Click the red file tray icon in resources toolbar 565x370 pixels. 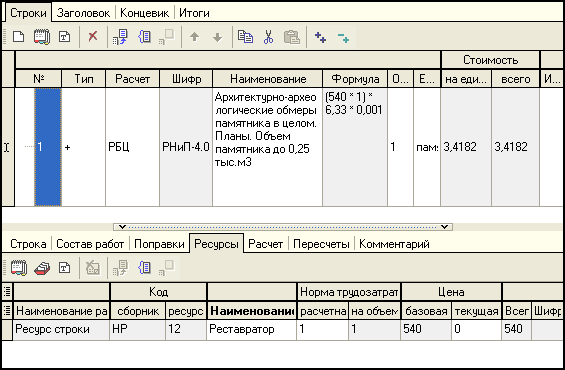(x=42, y=269)
